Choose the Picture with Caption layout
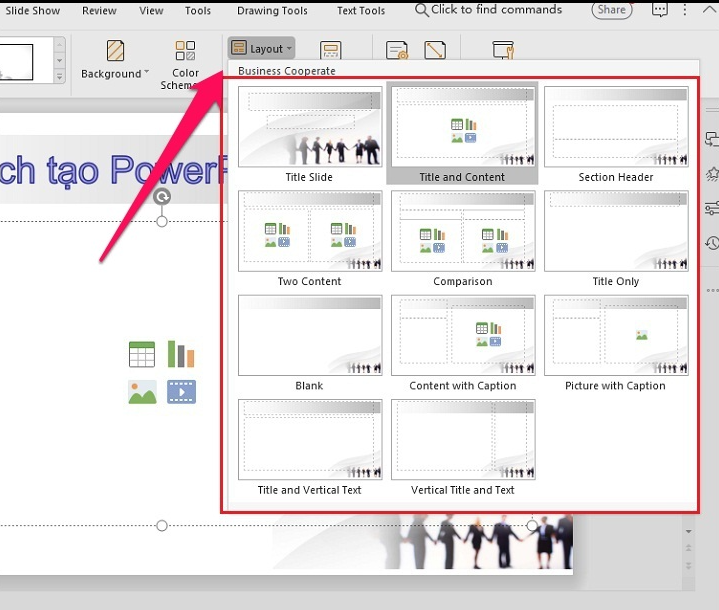 click(x=616, y=344)
